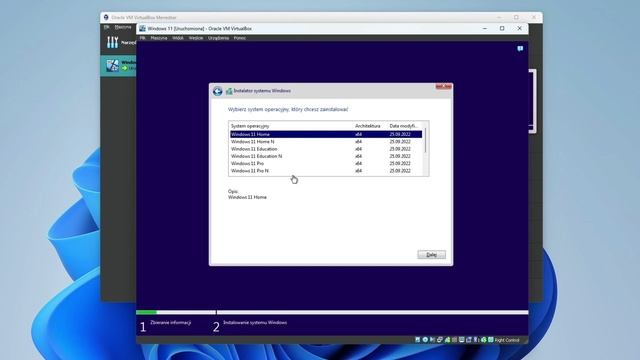Click the optical disc status bar icon
Image resolution: width=640 pixels, height=360 pixels.
point(425,340)
